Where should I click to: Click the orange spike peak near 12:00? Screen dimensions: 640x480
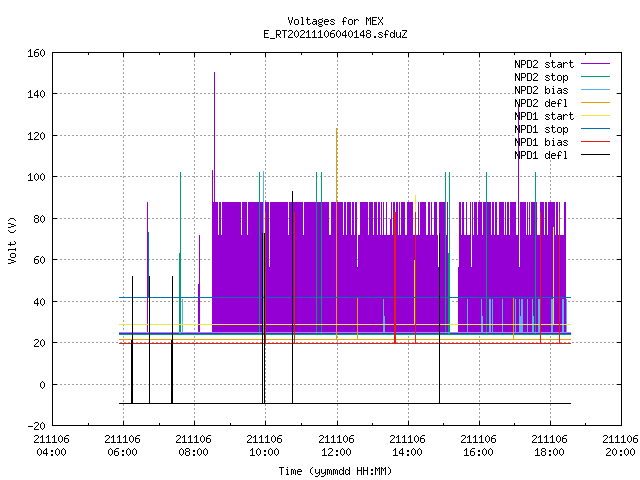[x=337, y=129]
